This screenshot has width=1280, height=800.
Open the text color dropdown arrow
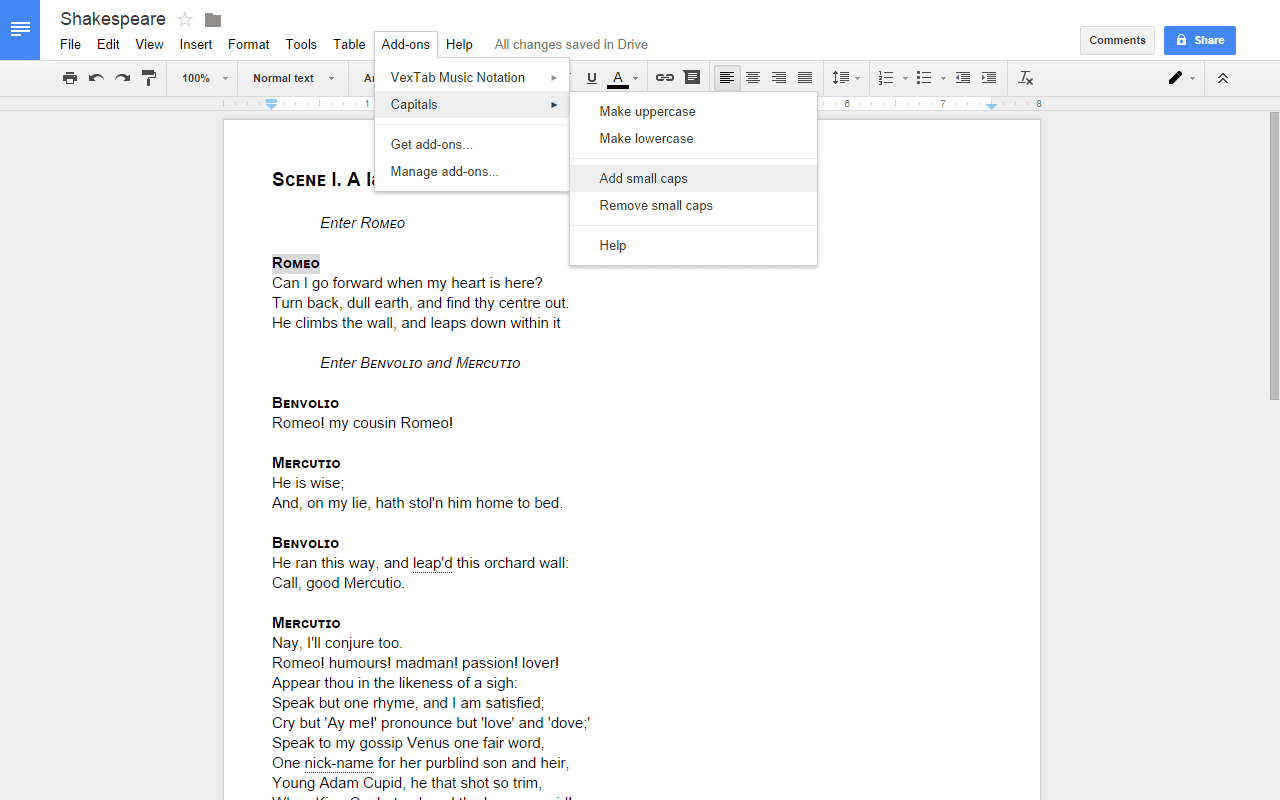[x=635, y=78]
